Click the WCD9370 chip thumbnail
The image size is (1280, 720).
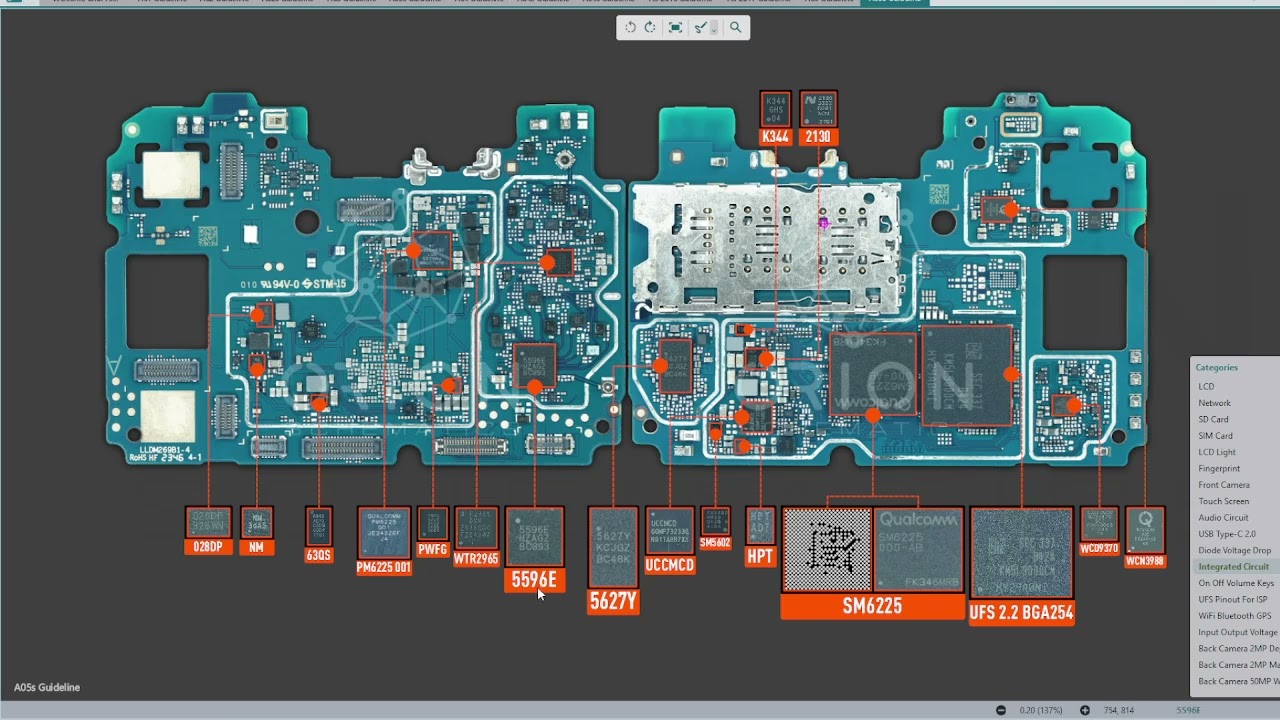coord(1099,524)
